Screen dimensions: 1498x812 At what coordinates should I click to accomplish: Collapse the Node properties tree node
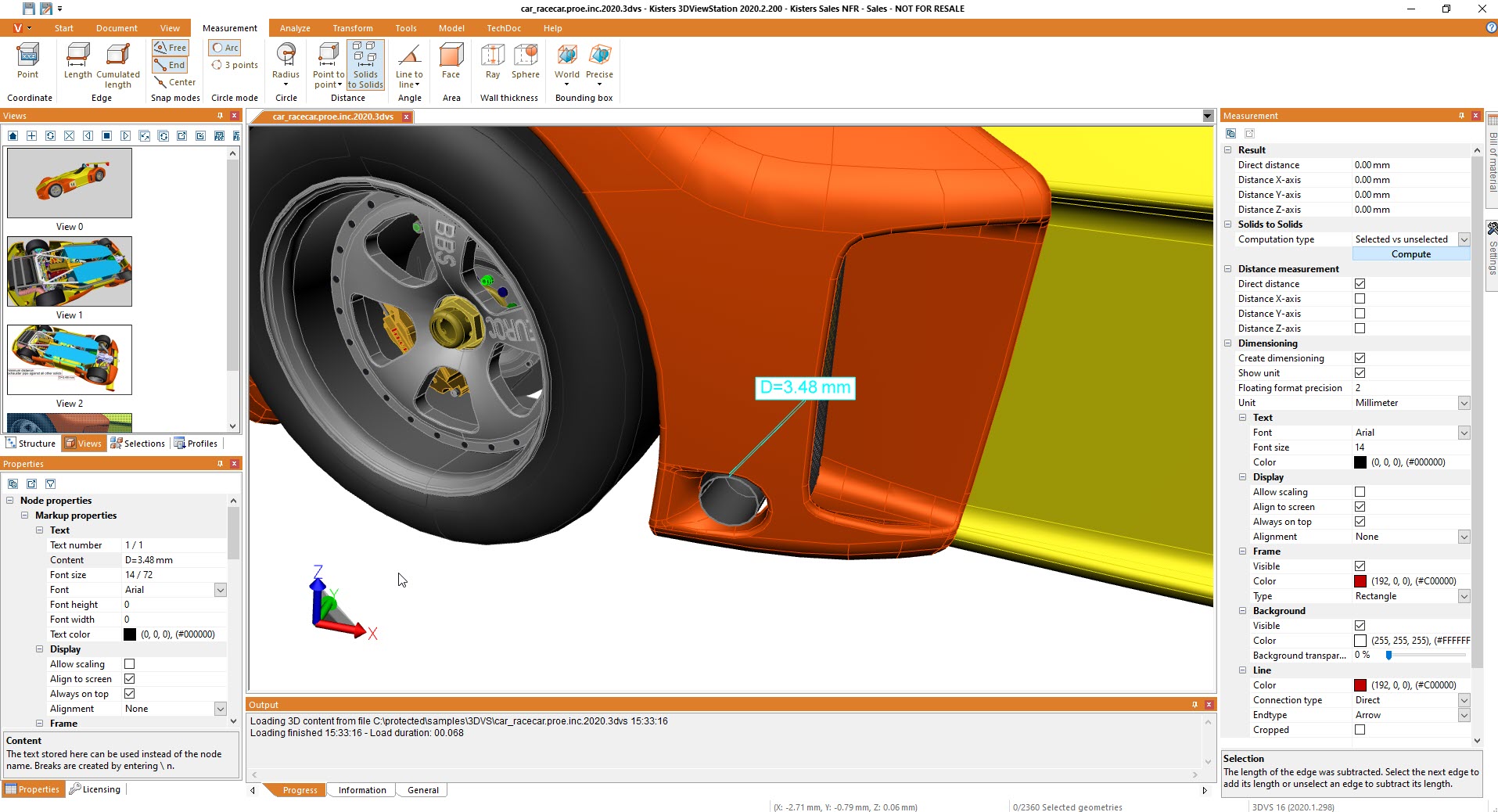pyautogui.click(x=10, y=501)
